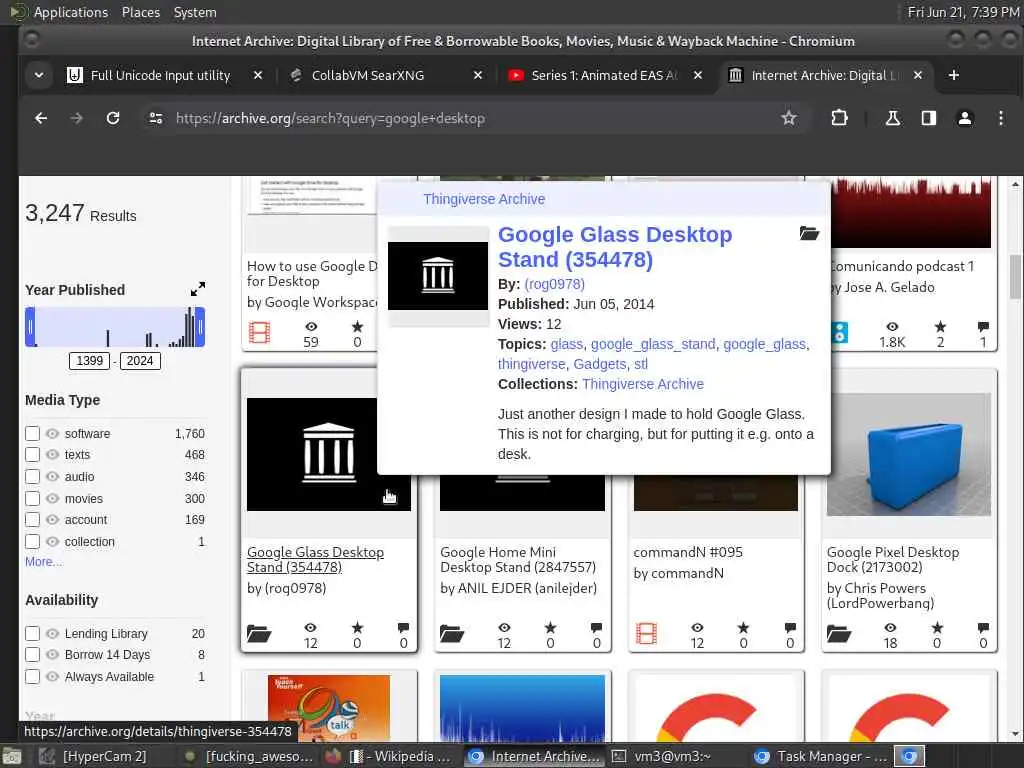Click folder icon in Google Glass popup

coord(809,233)
